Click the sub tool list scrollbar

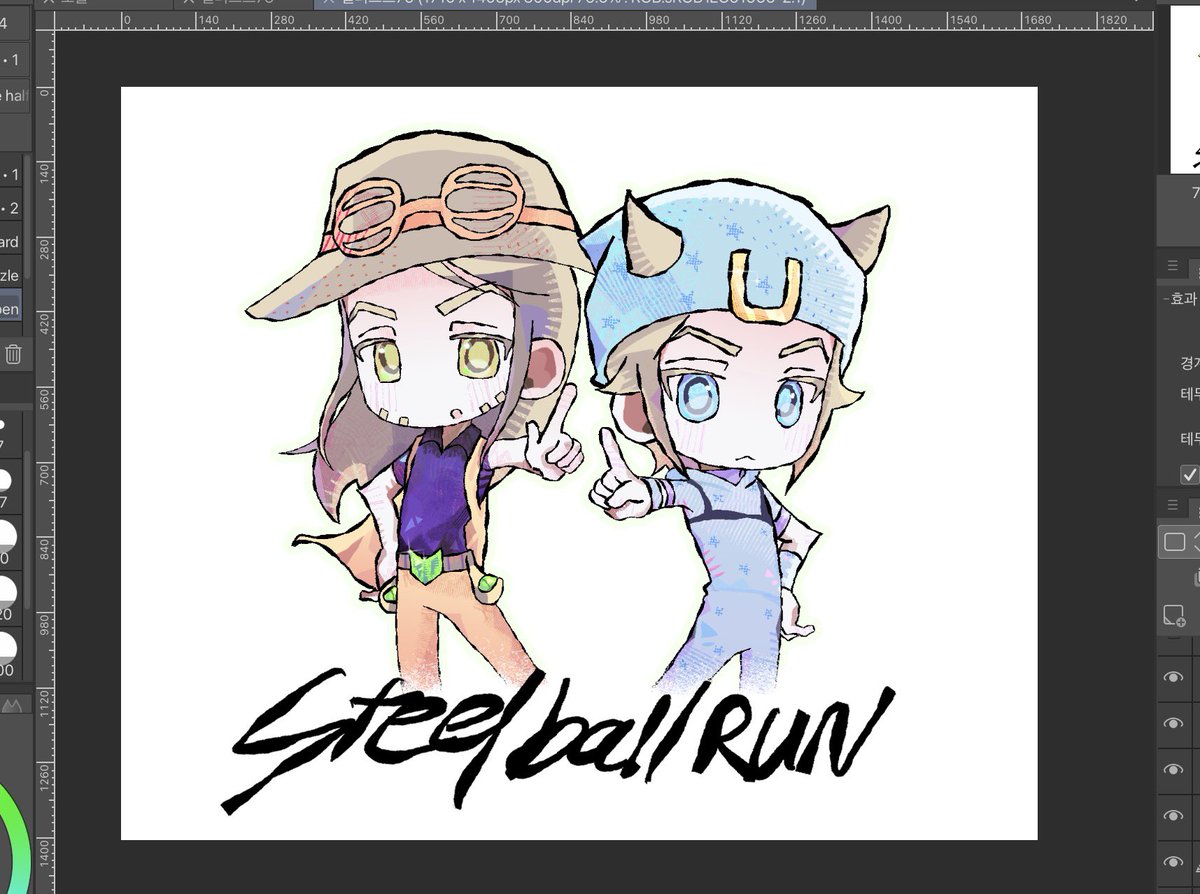pos(28,218)
